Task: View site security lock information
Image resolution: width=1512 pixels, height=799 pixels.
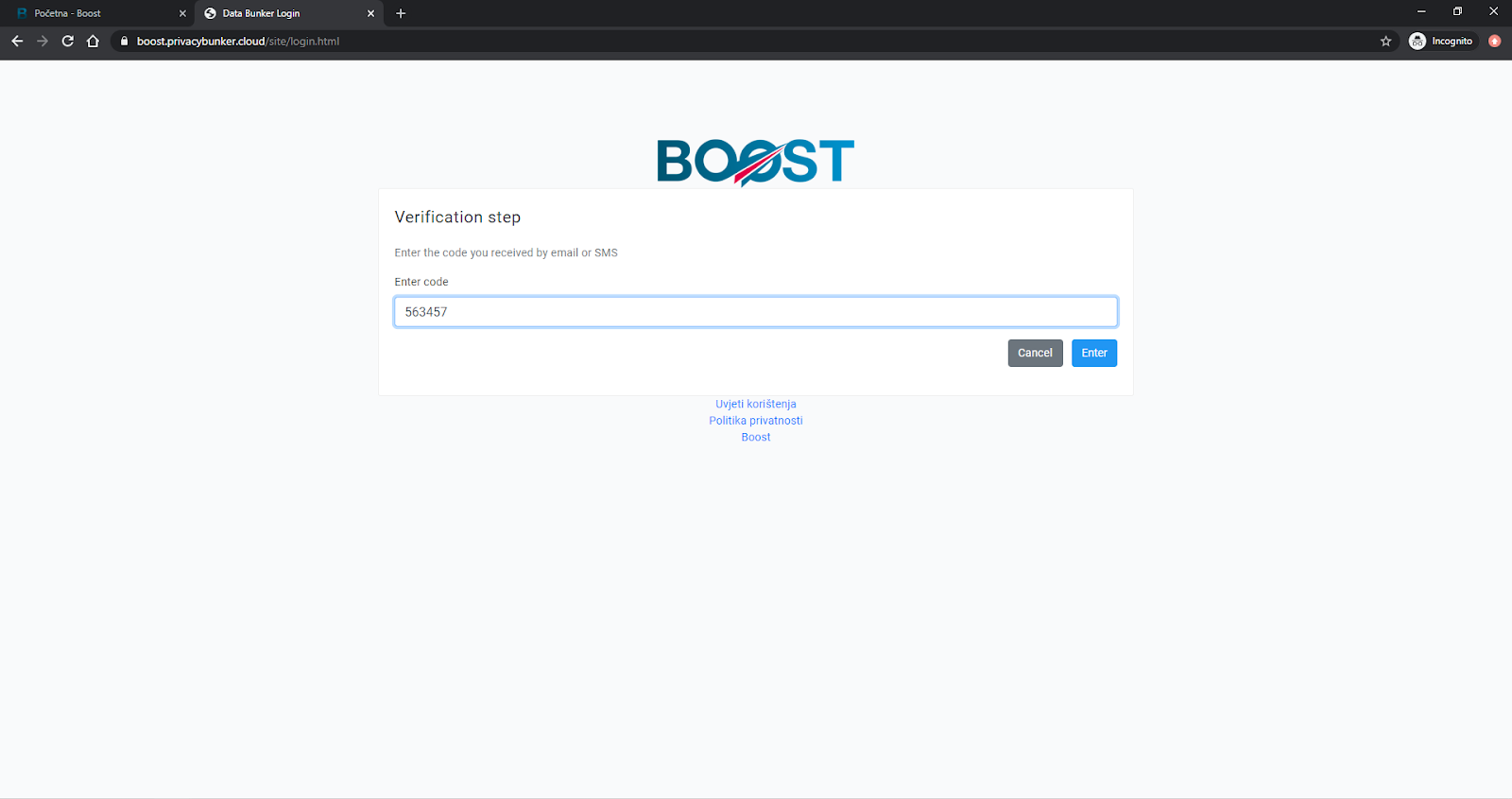Action: pos(124,41)
